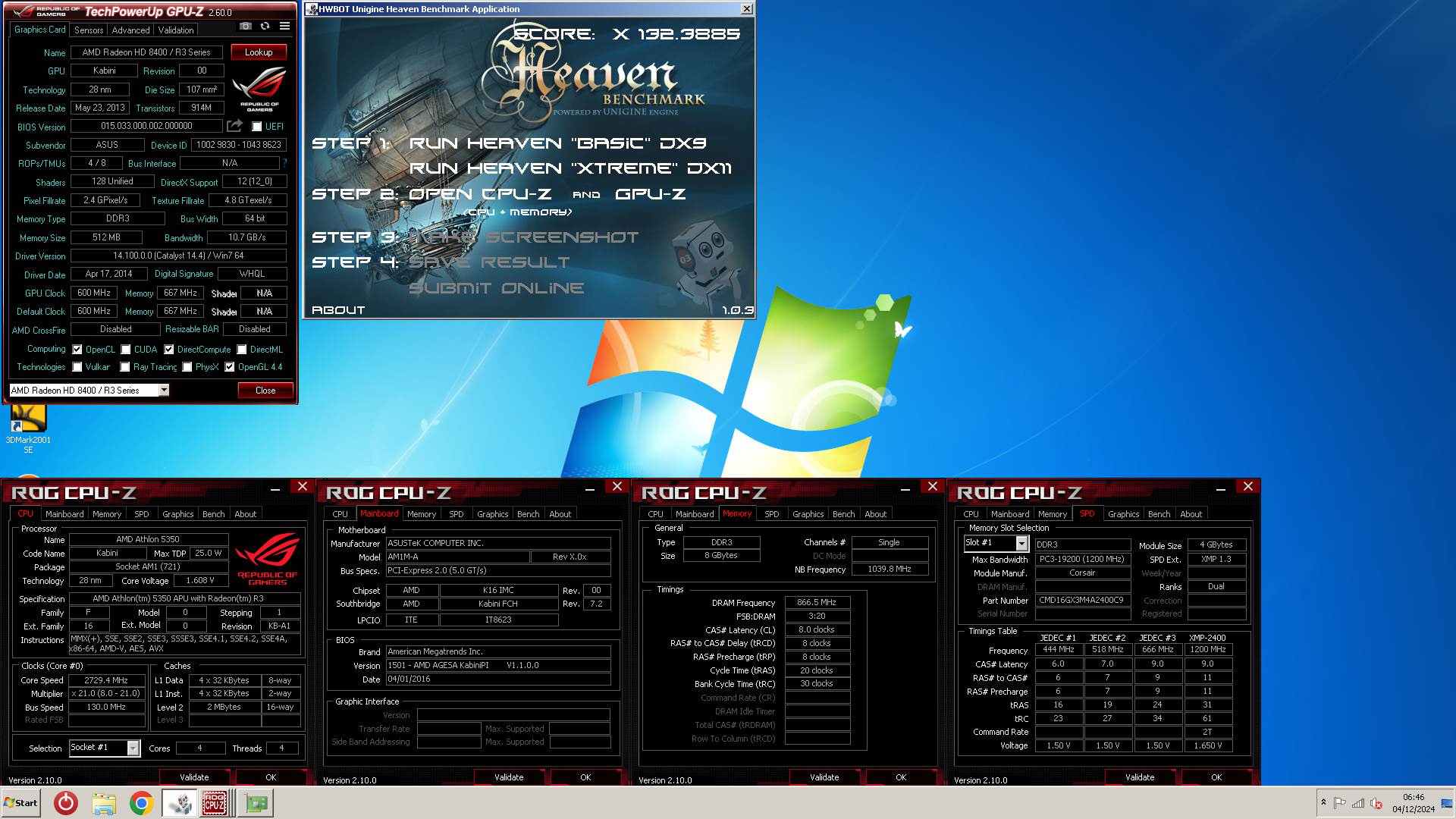Click RUN HEAVEN BASIC DX9 option
This screenshot has height=819, width=1456.
557,143
